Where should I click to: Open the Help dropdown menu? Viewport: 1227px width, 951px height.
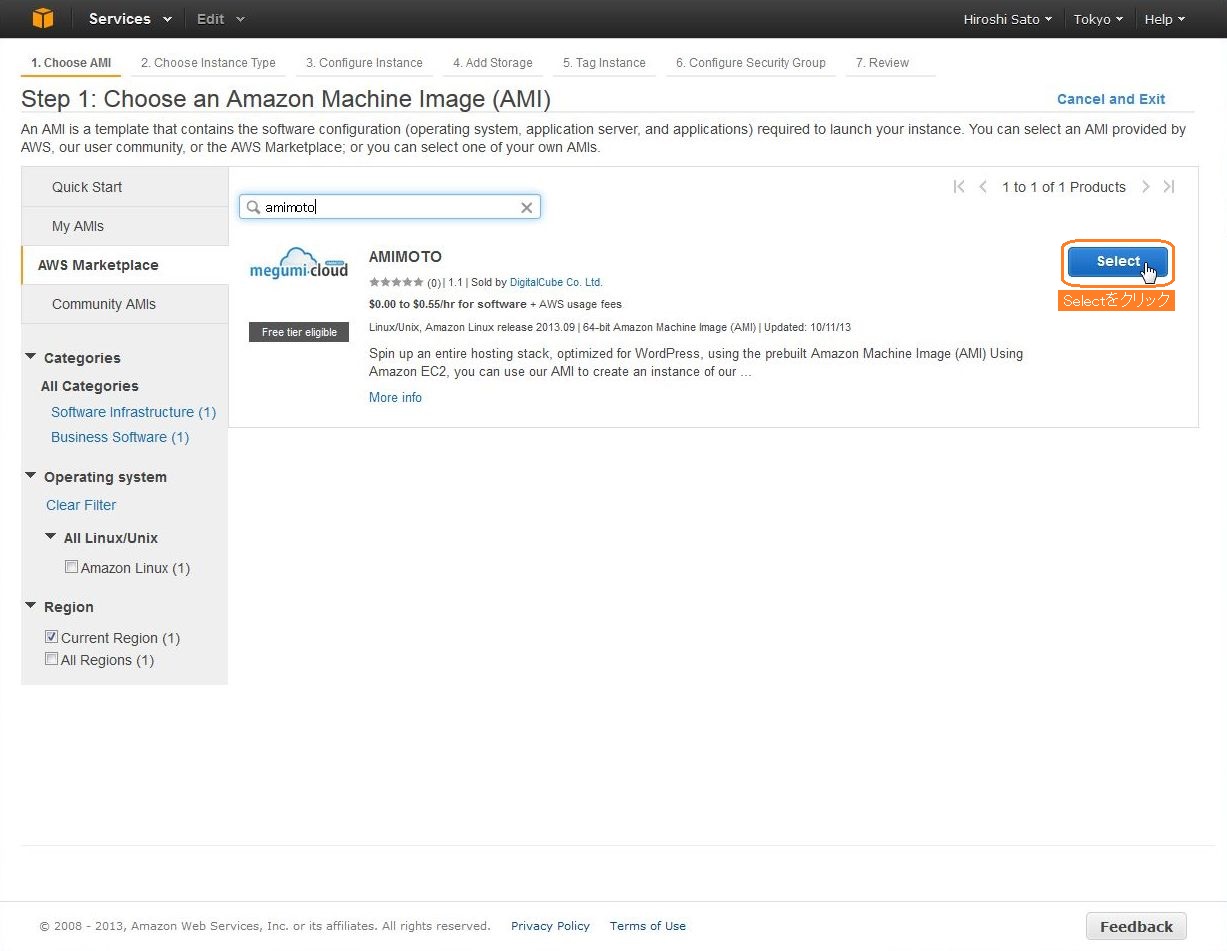pyautogui.click(x=1164, y=19)
